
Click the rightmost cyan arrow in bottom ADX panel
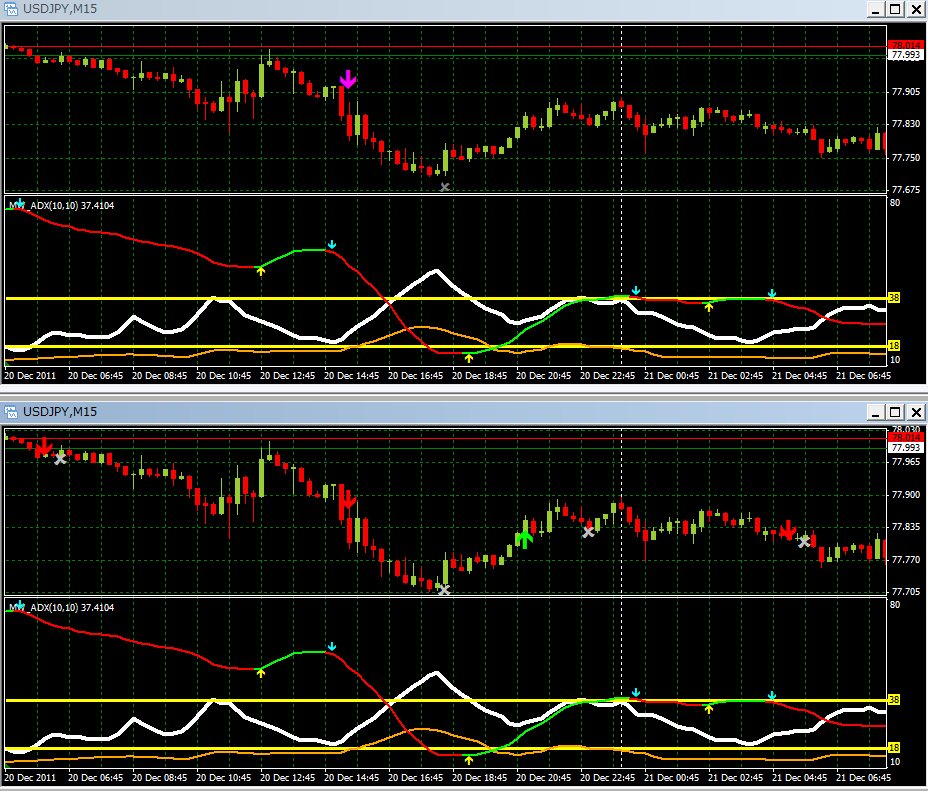(x=771, y=695)
